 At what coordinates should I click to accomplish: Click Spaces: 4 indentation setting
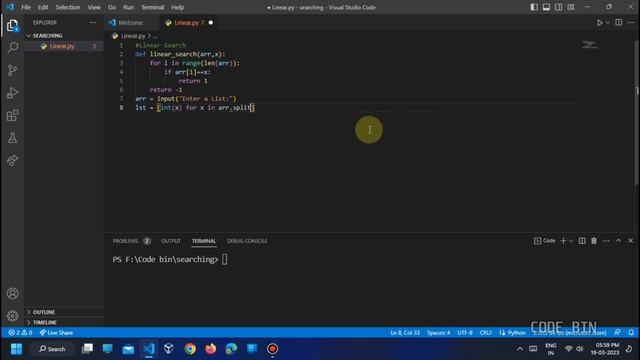pos(438,333)
